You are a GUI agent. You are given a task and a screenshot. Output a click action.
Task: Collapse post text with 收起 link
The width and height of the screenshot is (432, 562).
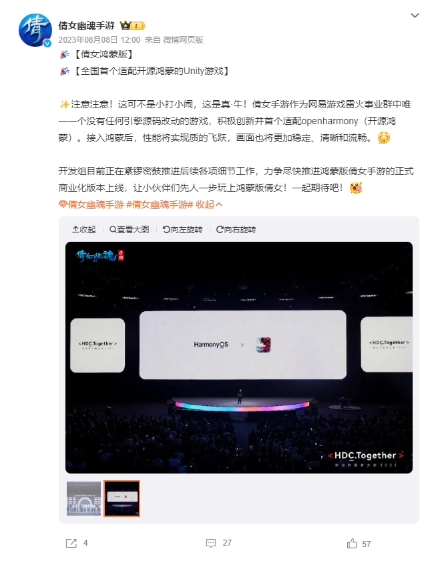click(209, 205)
